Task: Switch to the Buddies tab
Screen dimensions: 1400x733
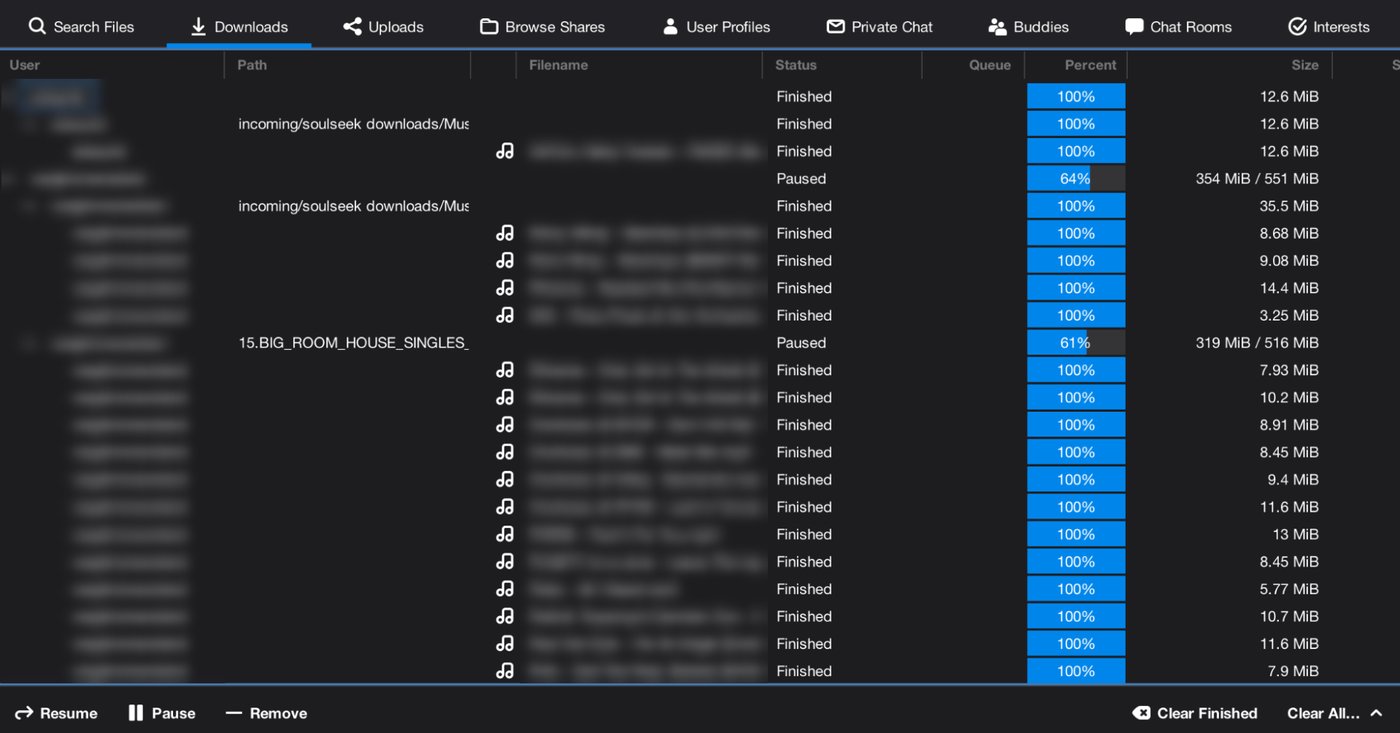Action: click(x=1028, y=27)
